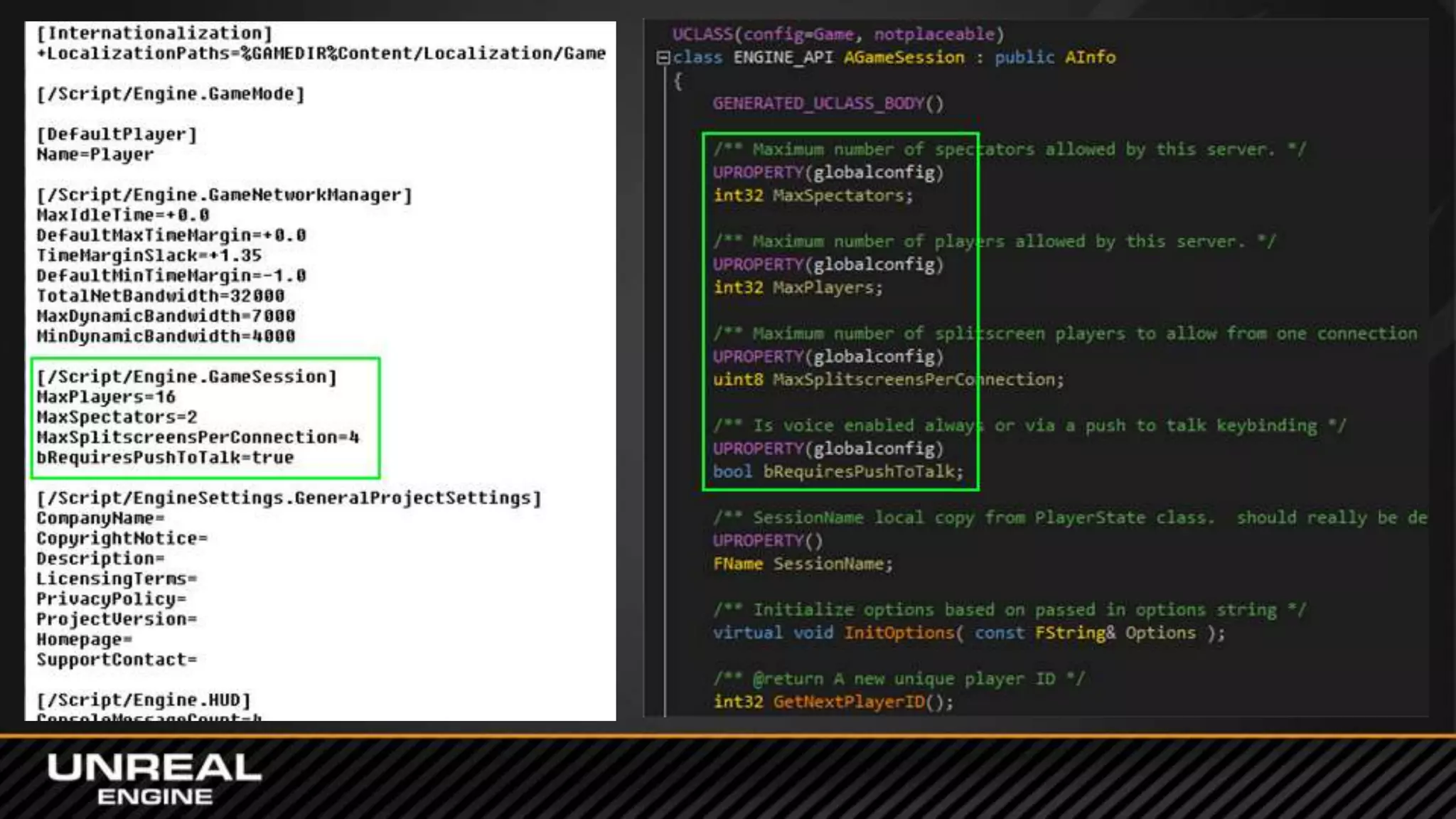Click the CompanyName= empty setting line
The height and width of the screenshot is (819, 1456).
pyautogui.click(x=100, y=518)
